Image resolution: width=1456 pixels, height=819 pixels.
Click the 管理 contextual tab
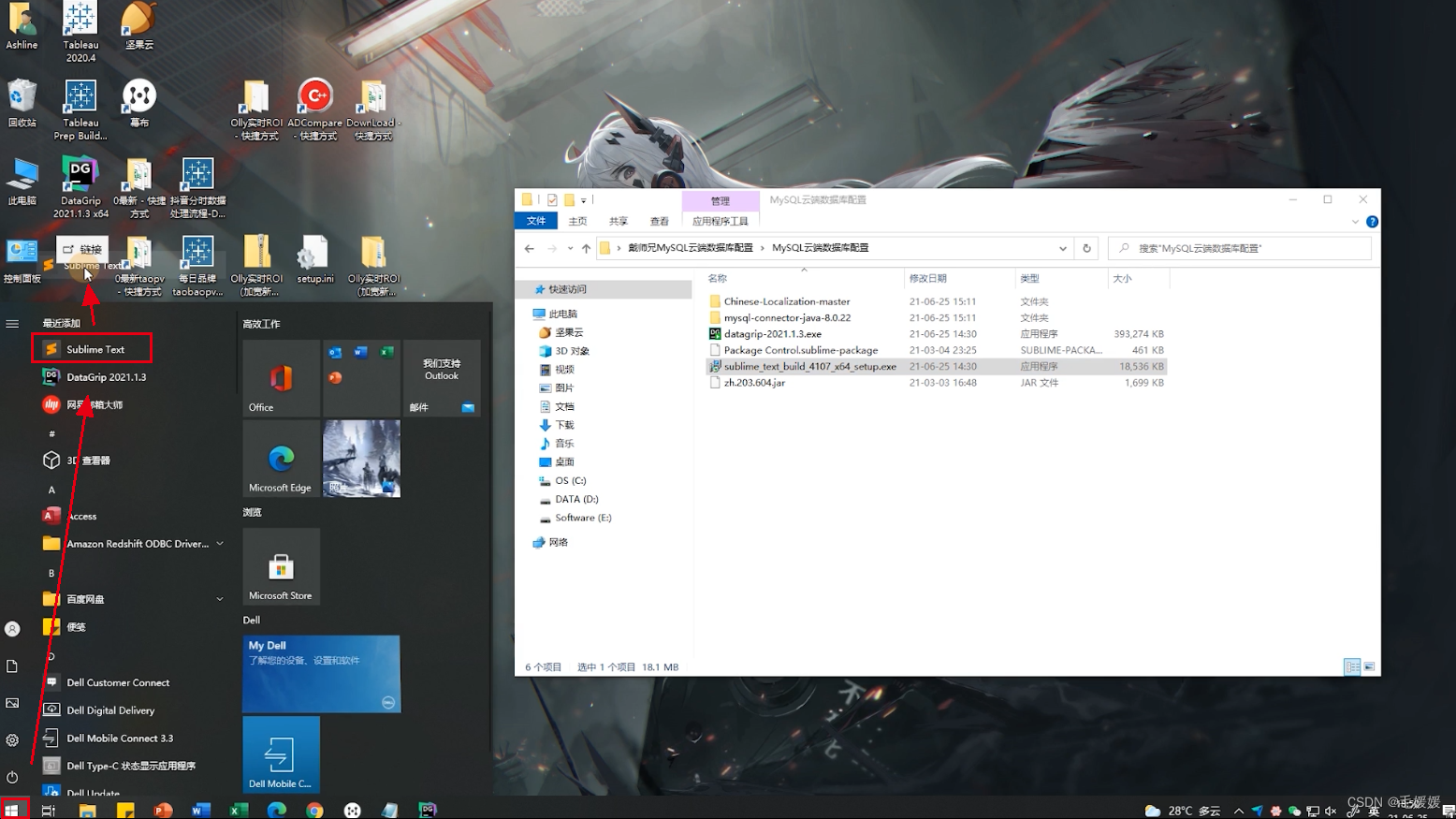click(x=720, y=201)
